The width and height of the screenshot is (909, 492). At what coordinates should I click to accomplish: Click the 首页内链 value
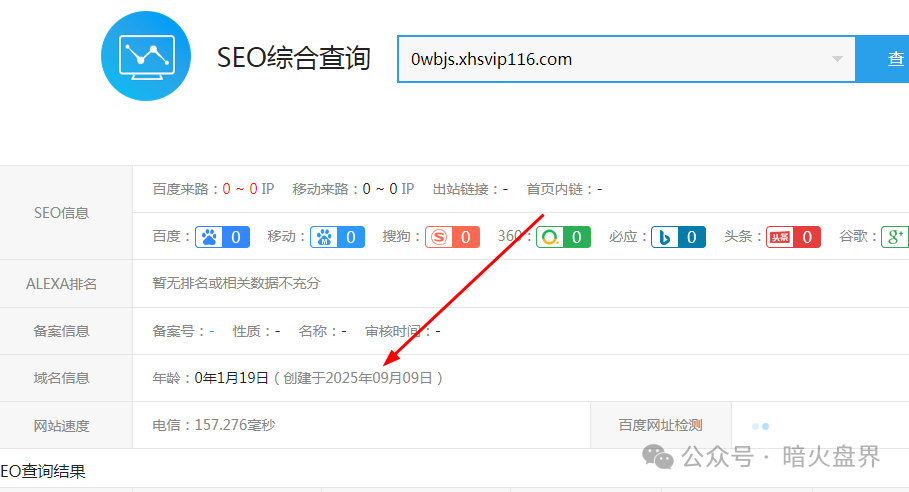pyautogui.click(x=599, y=189)
